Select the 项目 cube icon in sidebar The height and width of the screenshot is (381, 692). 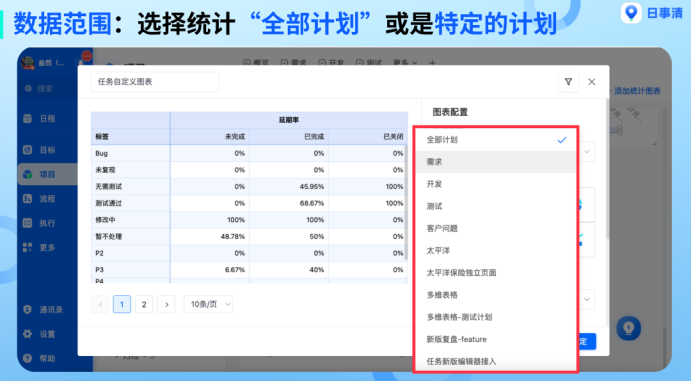point(27,174)
